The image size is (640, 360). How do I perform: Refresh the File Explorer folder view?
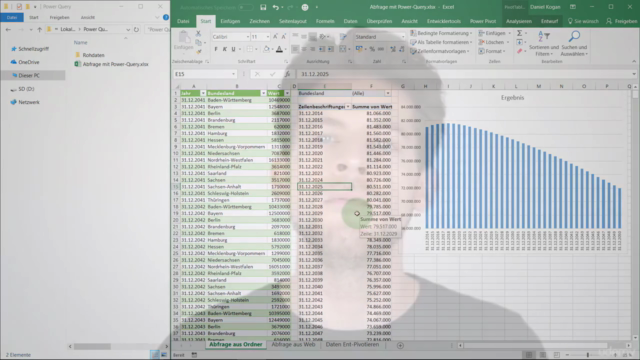(136, 29)
